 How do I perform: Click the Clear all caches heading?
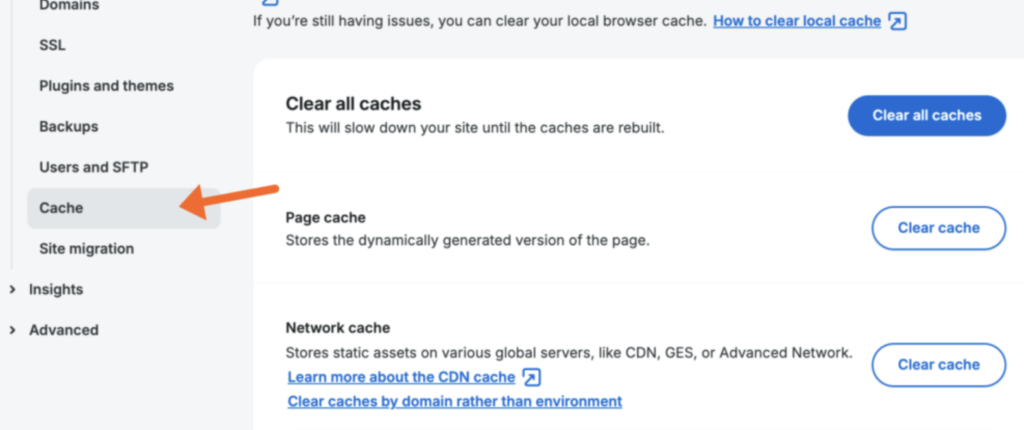(x=353, y=104)
